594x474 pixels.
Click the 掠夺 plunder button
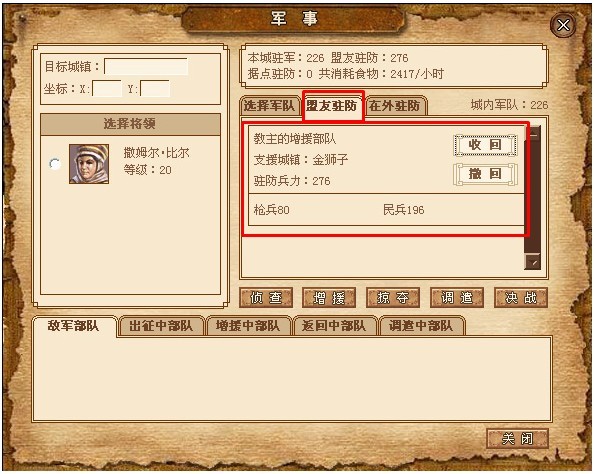pos(393,297)
